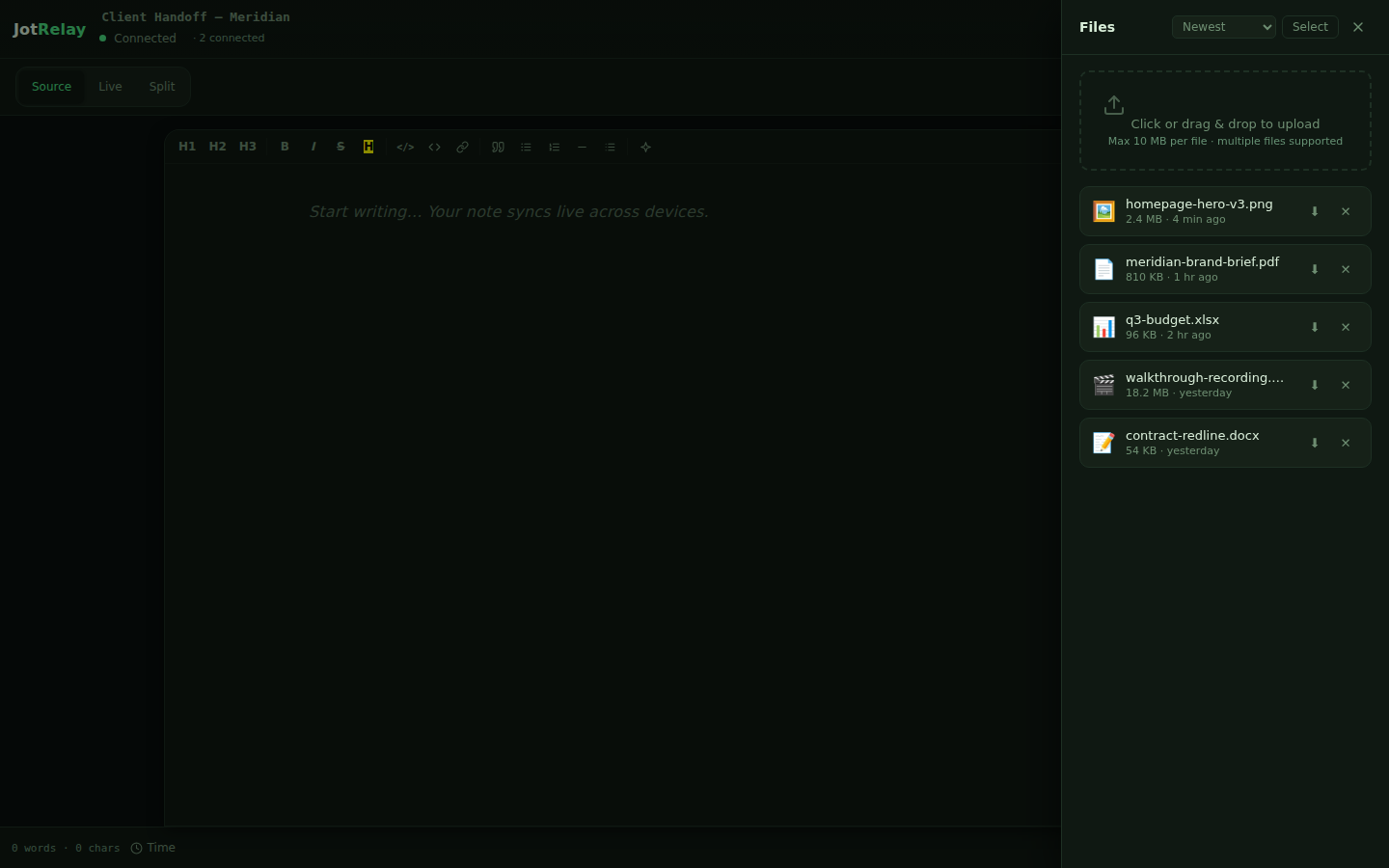Download meridian-brand-brief.pdf file
This screenshot has height=868, width=1389.
tap(1314, 269)
